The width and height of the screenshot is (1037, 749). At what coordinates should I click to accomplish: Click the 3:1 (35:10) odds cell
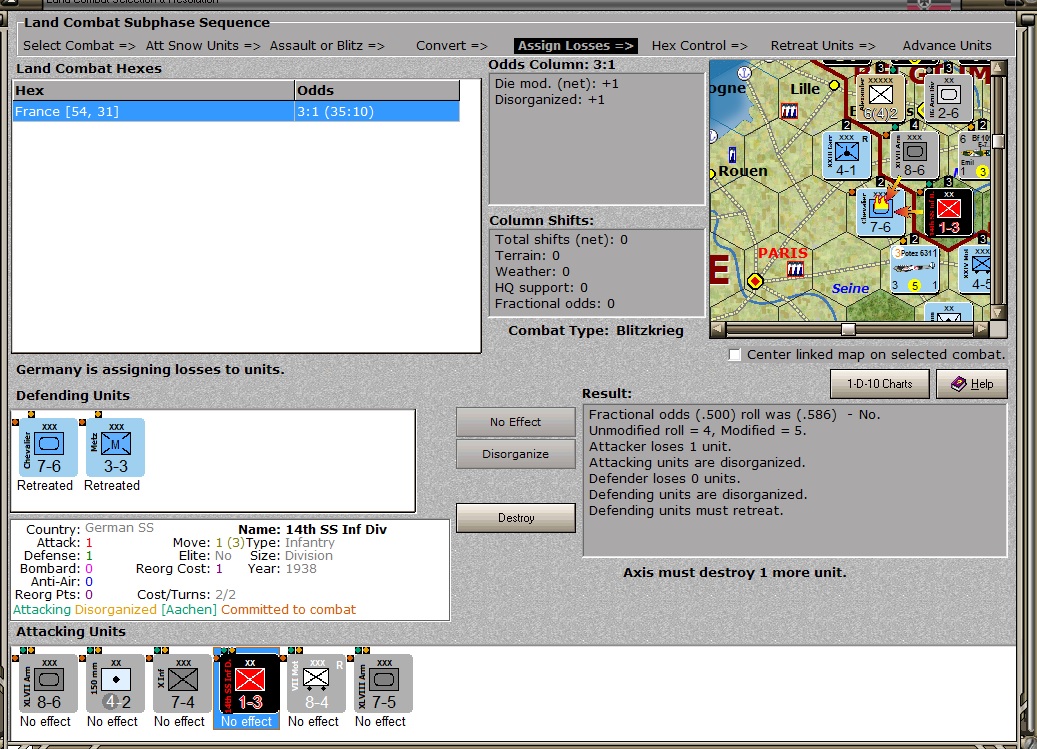[377, 112]
